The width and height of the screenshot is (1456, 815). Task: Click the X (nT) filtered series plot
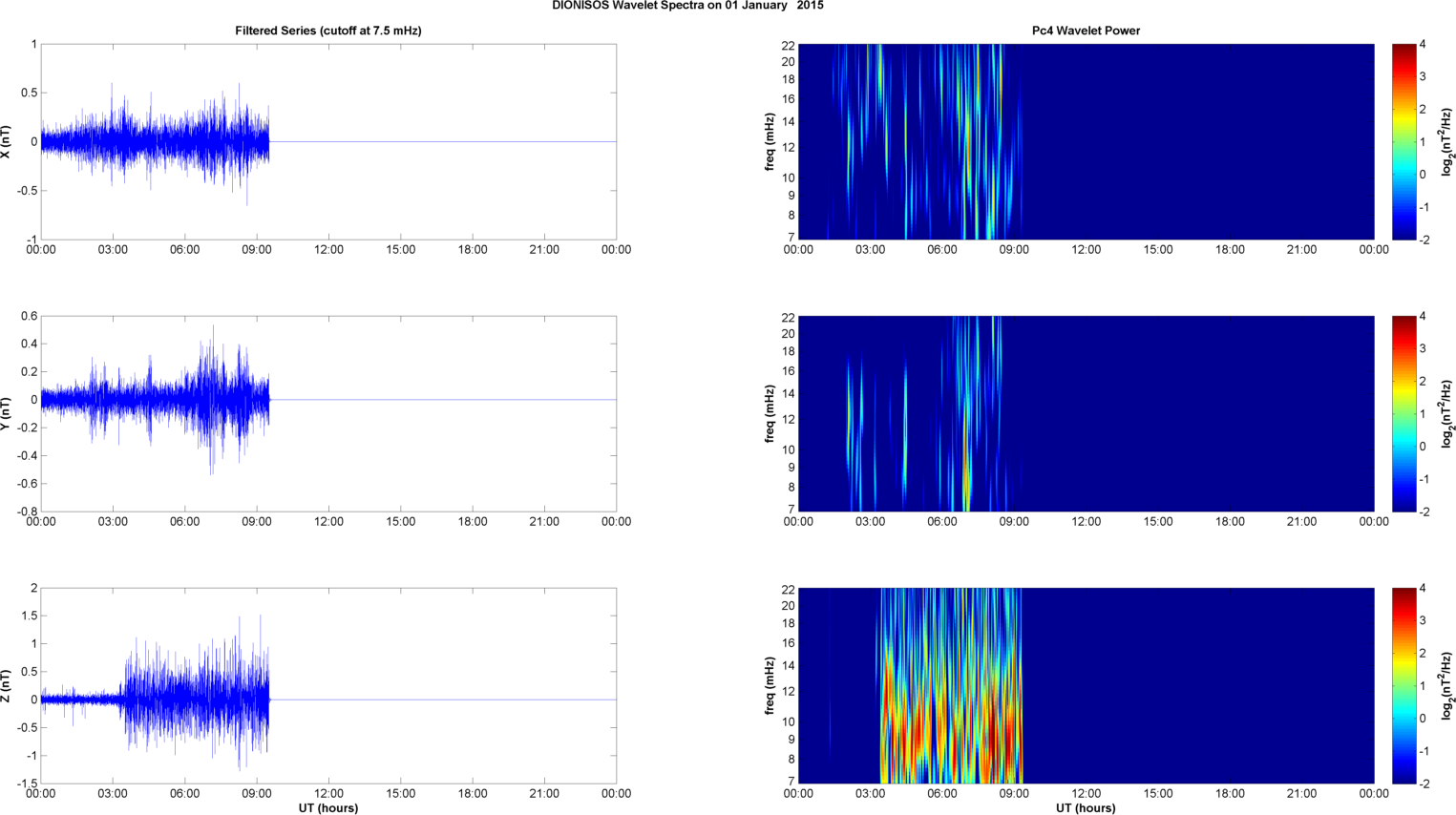tap(328, 141)
